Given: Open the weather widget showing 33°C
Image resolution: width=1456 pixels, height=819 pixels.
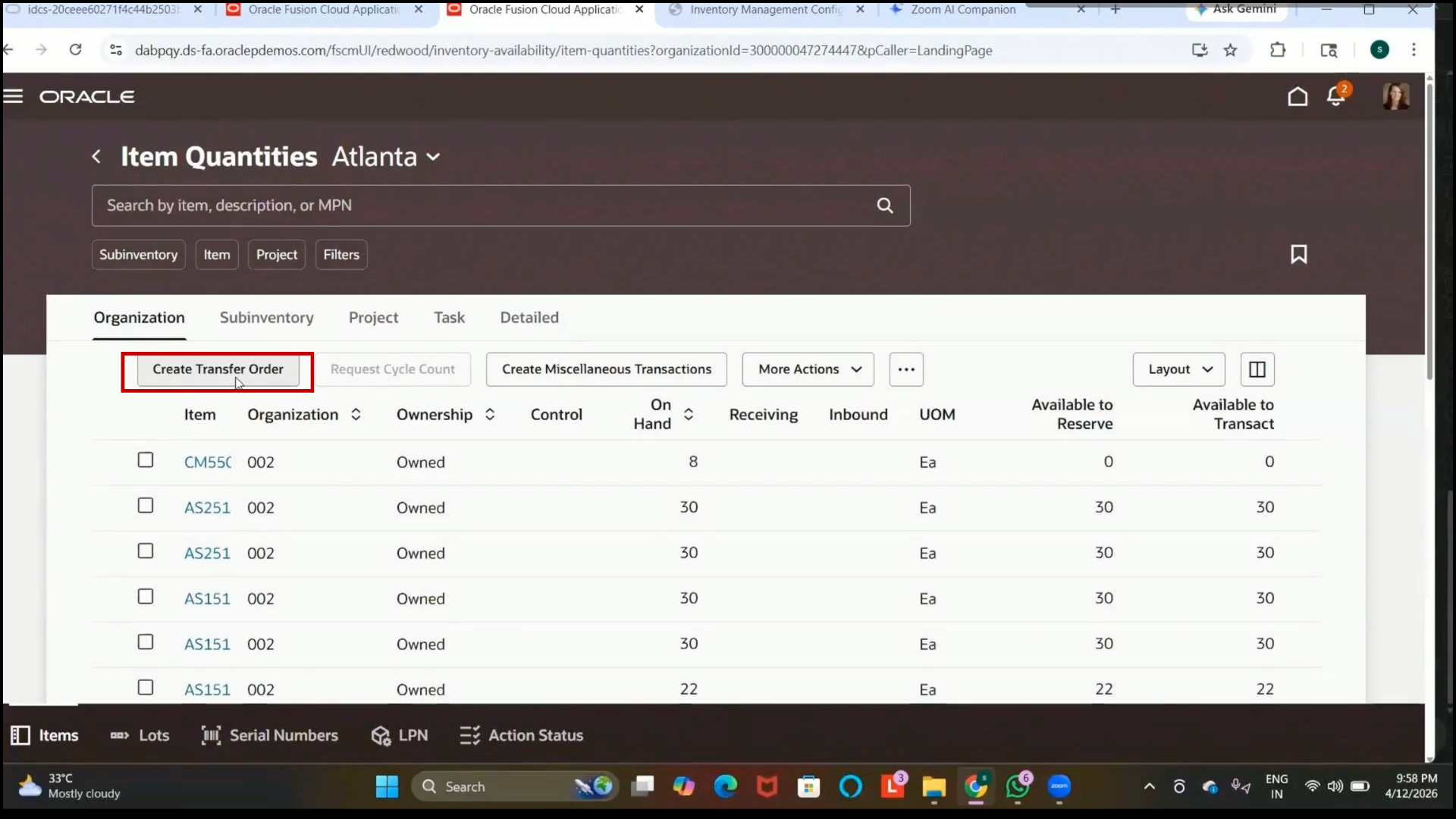Looking at the screenshot, I should tap(70, 786).
